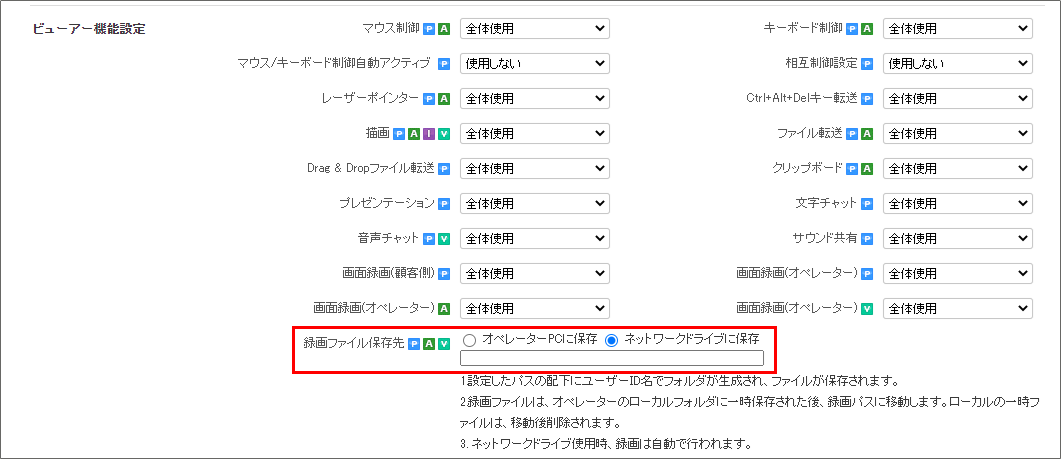Click the P badge next to サウンド共有
The width and height of the screenshot is (1061, 459).
click(867, 239)
